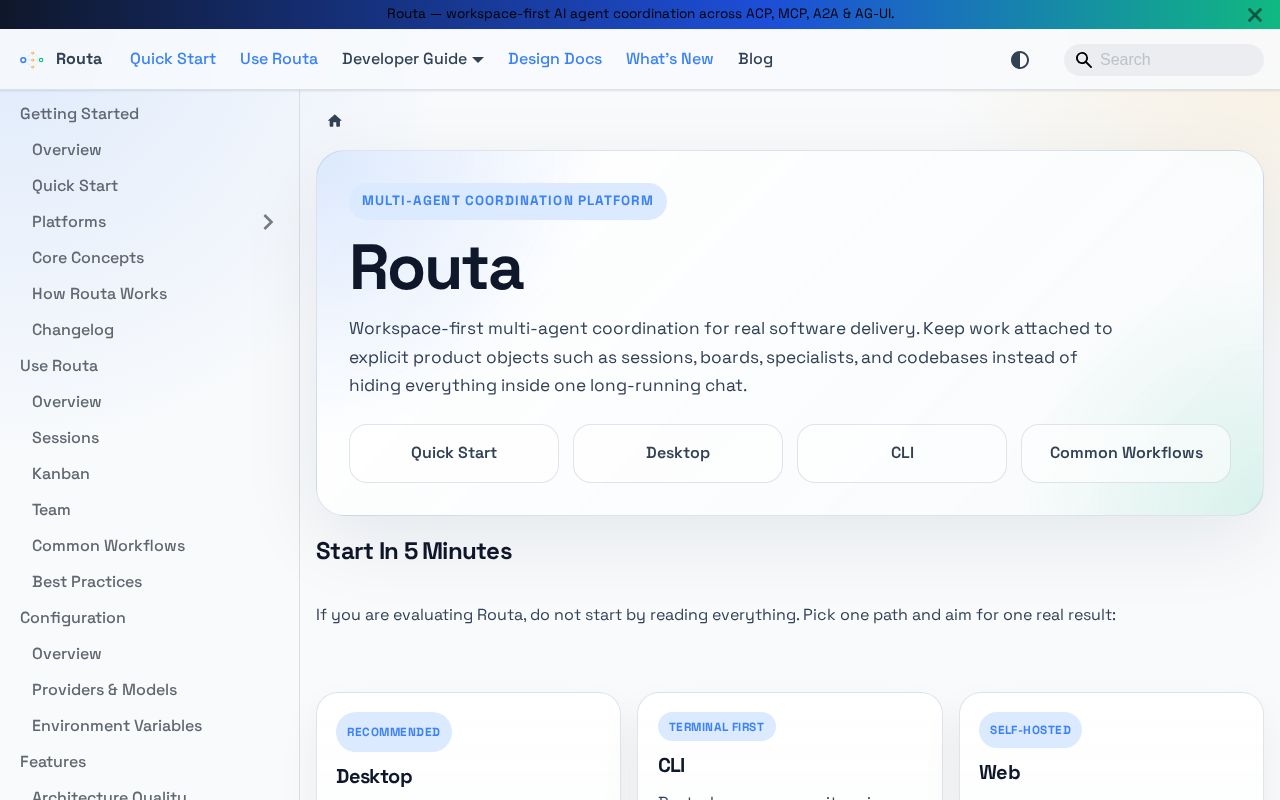
Task: Open Platforms sidebar item
Action: pos(69,222)
